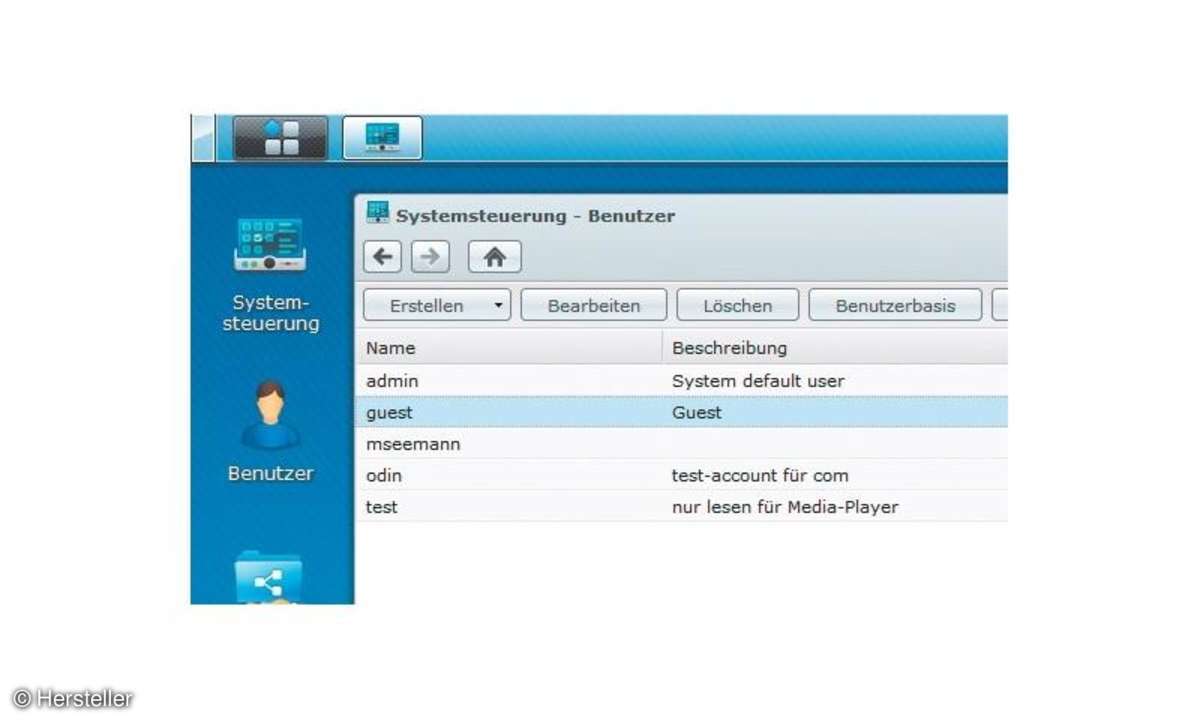Click the 'System default user' description
This screenshot has height=720, width=1200.
pyautogui.click(x=758, y=380)
